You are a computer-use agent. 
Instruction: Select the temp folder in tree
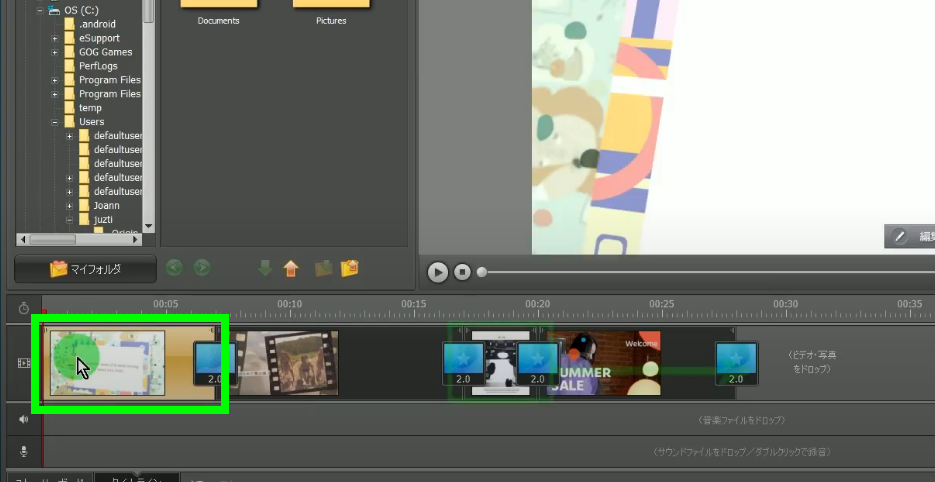pos(90,108)
